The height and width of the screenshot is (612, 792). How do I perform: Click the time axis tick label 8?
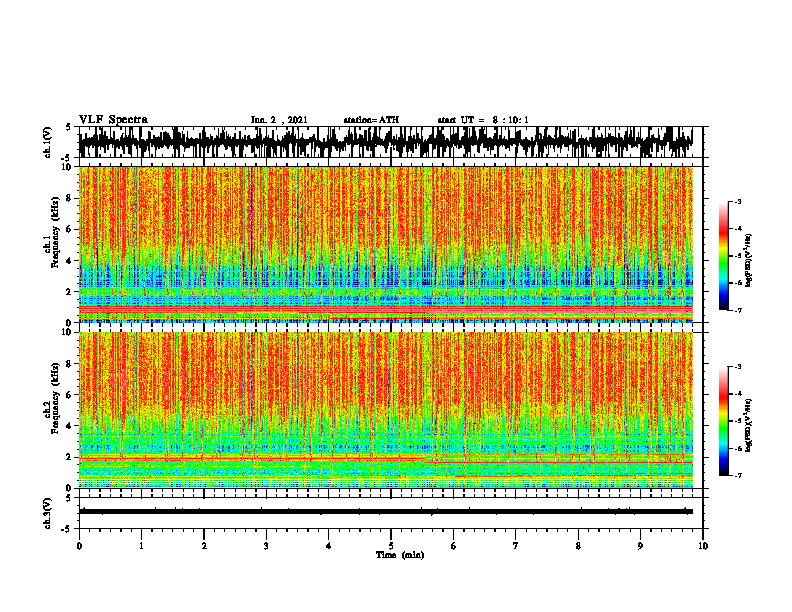tap(578, 546)
